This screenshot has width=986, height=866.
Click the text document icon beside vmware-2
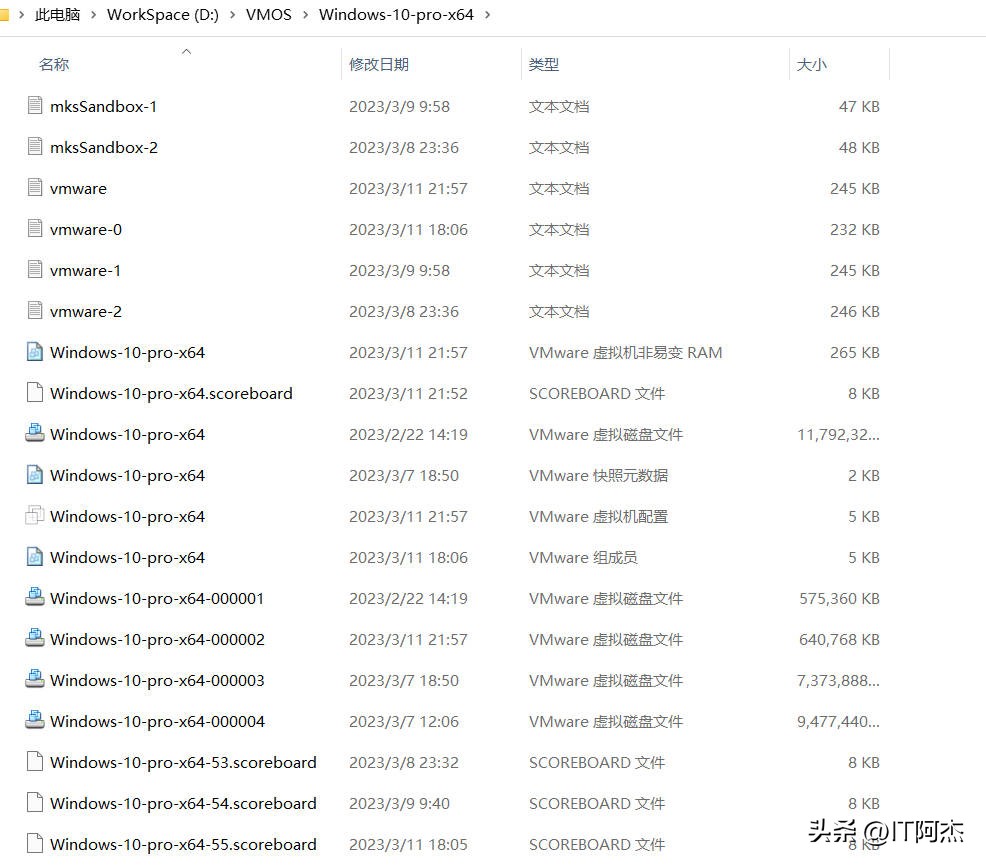pos(35,311)
